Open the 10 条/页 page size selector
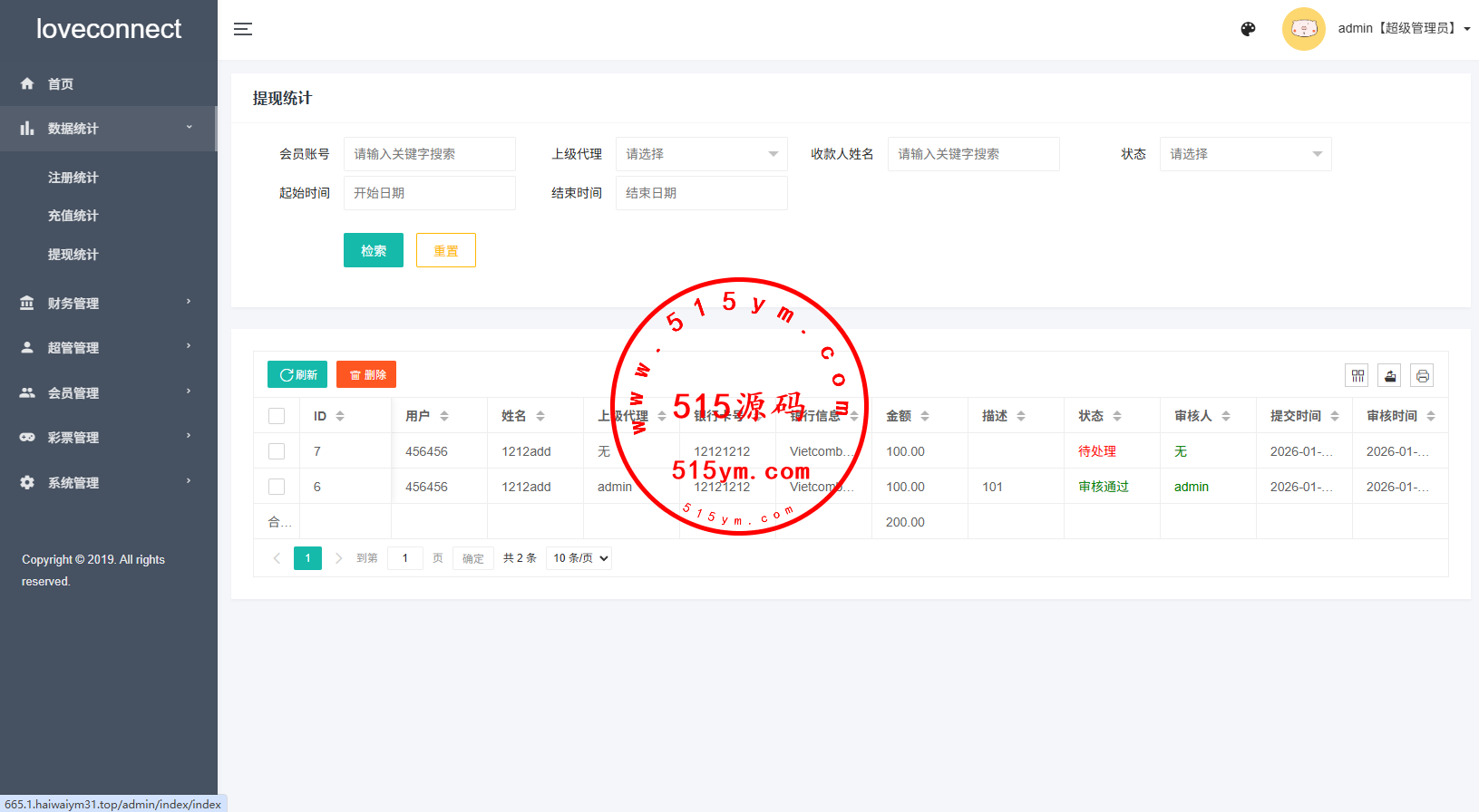Viewport: 1479px width, 812px height. pos(579,558)
